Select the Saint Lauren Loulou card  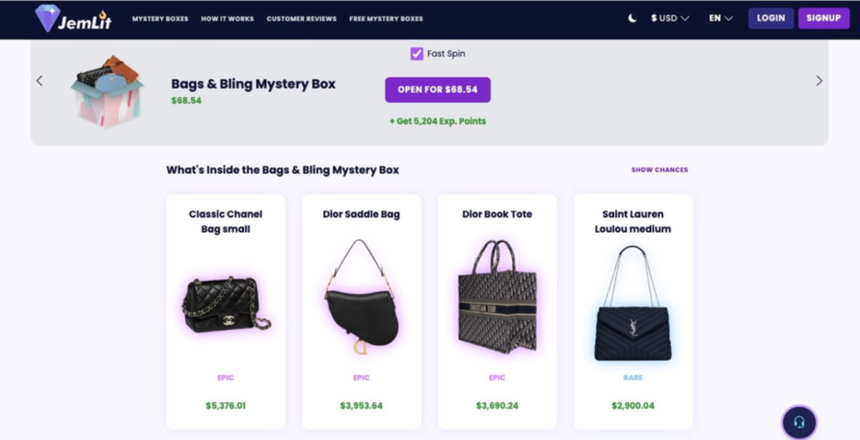point(633,312)
